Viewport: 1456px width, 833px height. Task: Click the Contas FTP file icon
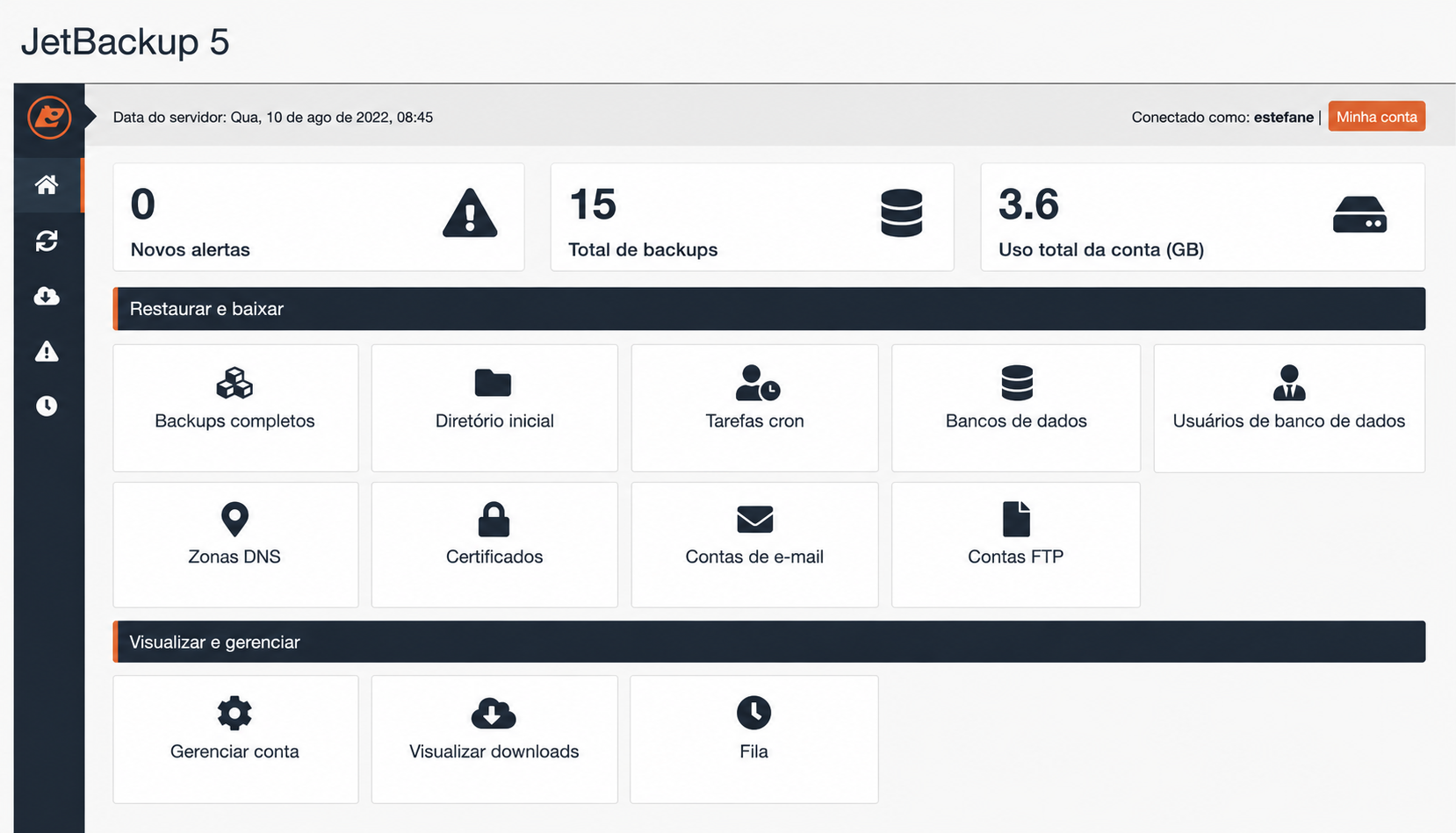(1016, 519)
